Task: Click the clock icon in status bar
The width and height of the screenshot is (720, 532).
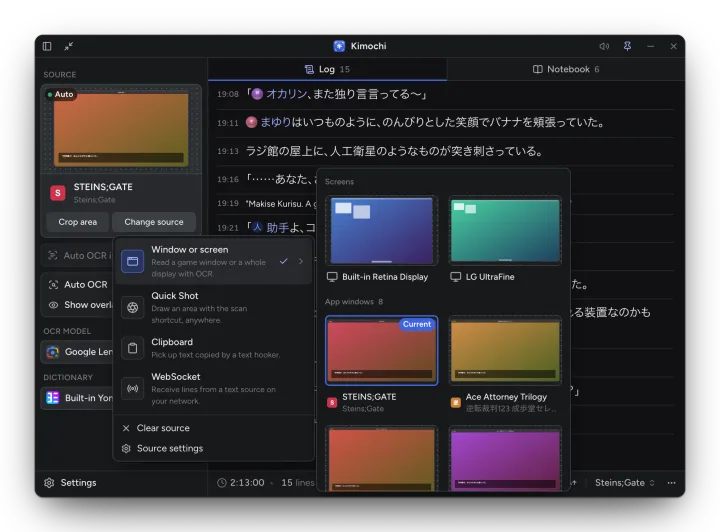Action: 222,483
